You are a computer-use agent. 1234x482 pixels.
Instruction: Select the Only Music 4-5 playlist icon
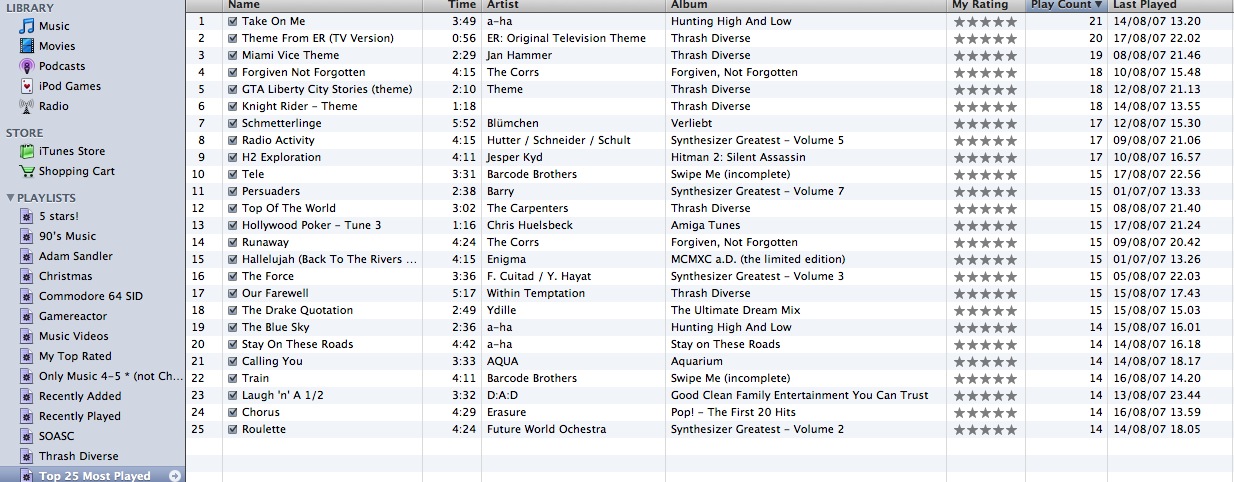coord(28,376)
